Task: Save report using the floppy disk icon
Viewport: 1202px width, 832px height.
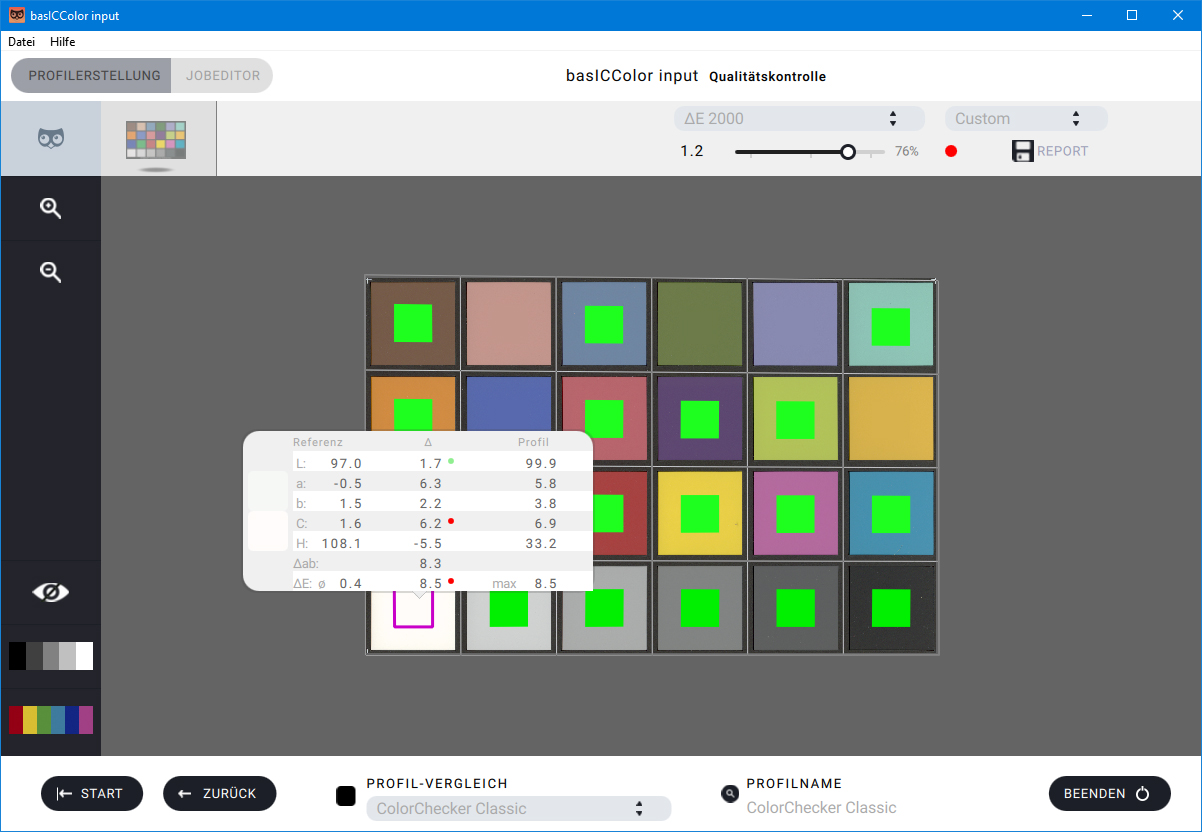Action: pos(1022,151)
